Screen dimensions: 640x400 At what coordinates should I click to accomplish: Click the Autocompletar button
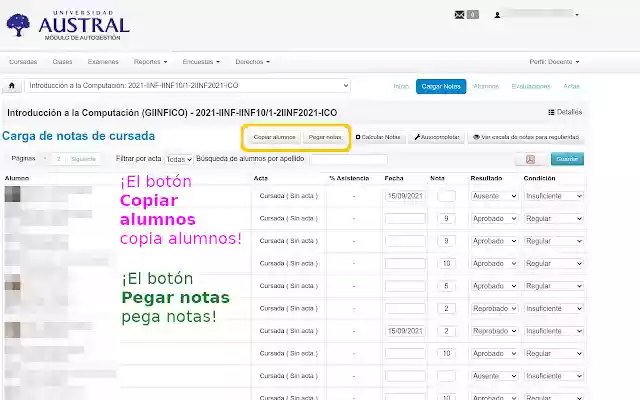pos(437,137)
